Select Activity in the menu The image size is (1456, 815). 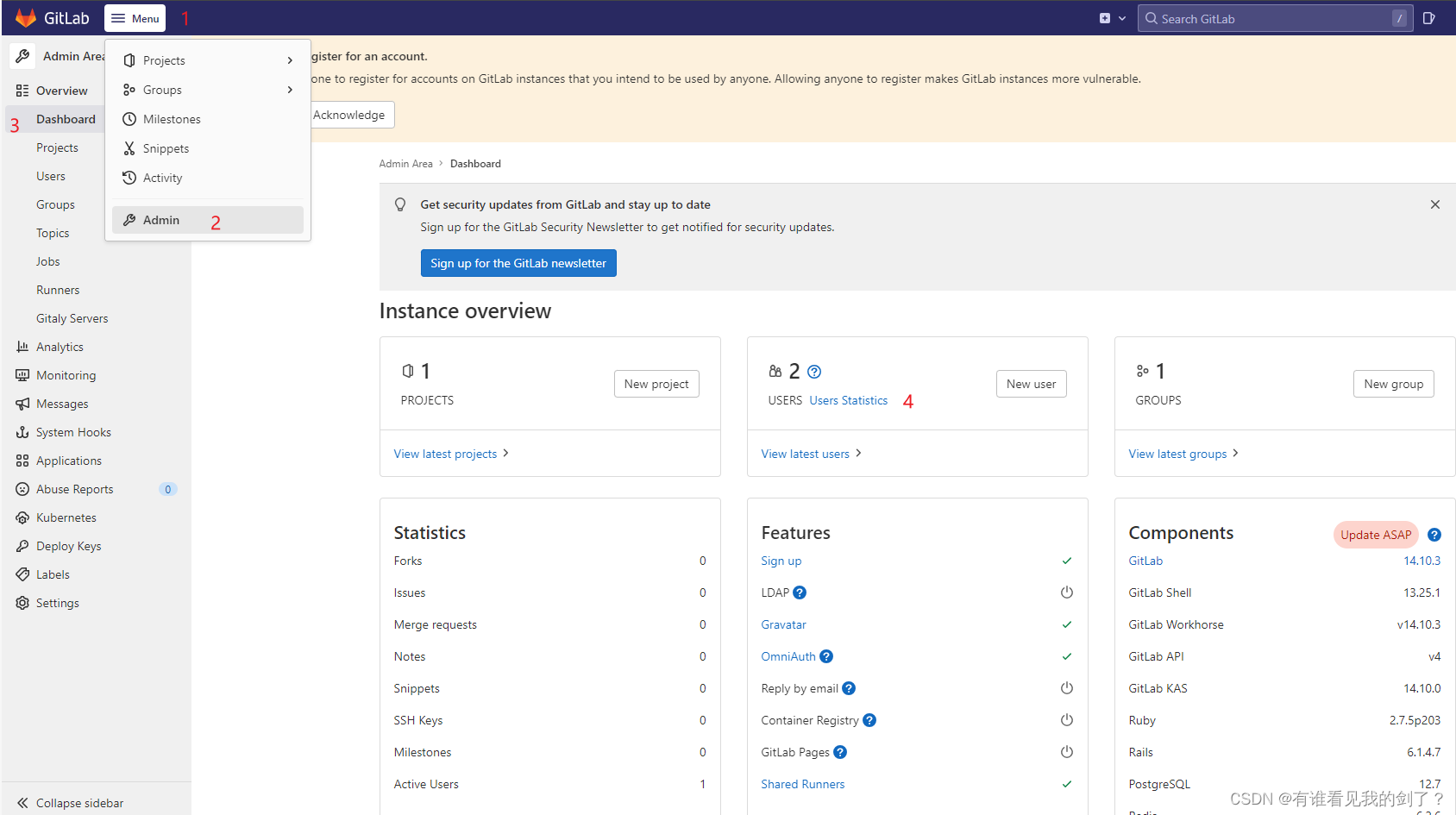[x=208, y=178]
